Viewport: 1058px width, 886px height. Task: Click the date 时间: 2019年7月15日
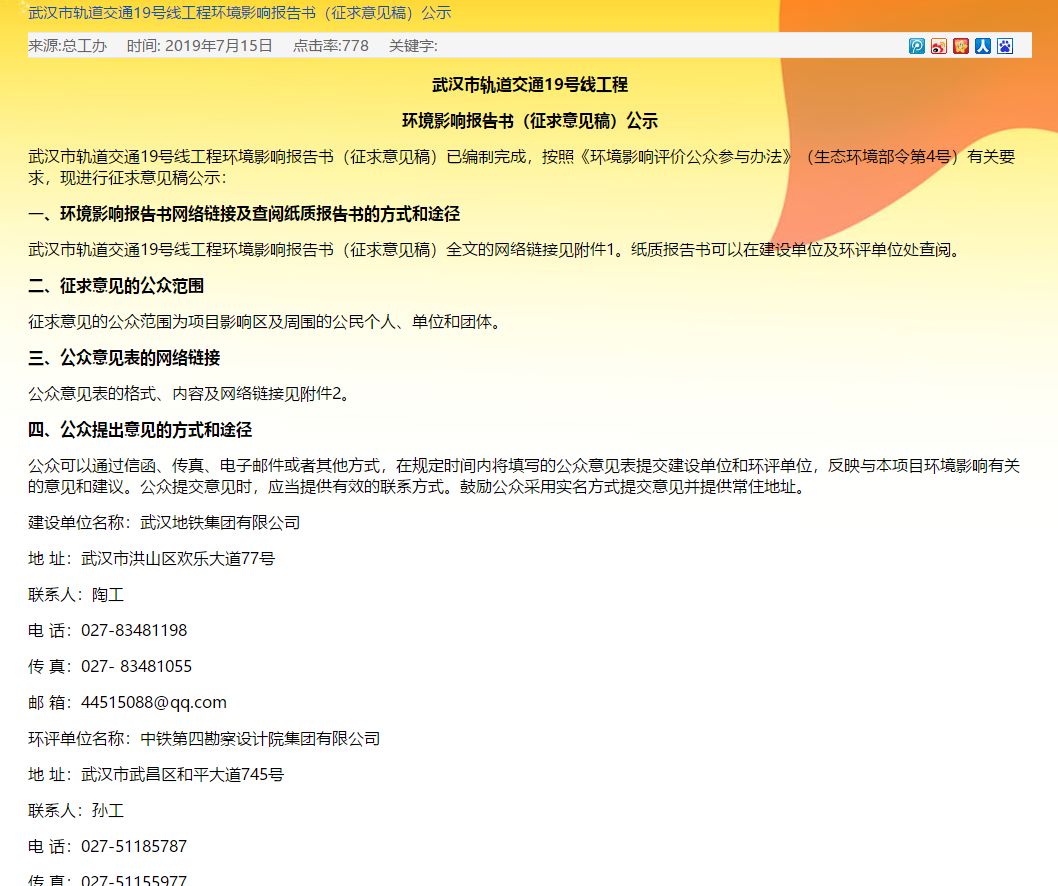tap(200, 46)
